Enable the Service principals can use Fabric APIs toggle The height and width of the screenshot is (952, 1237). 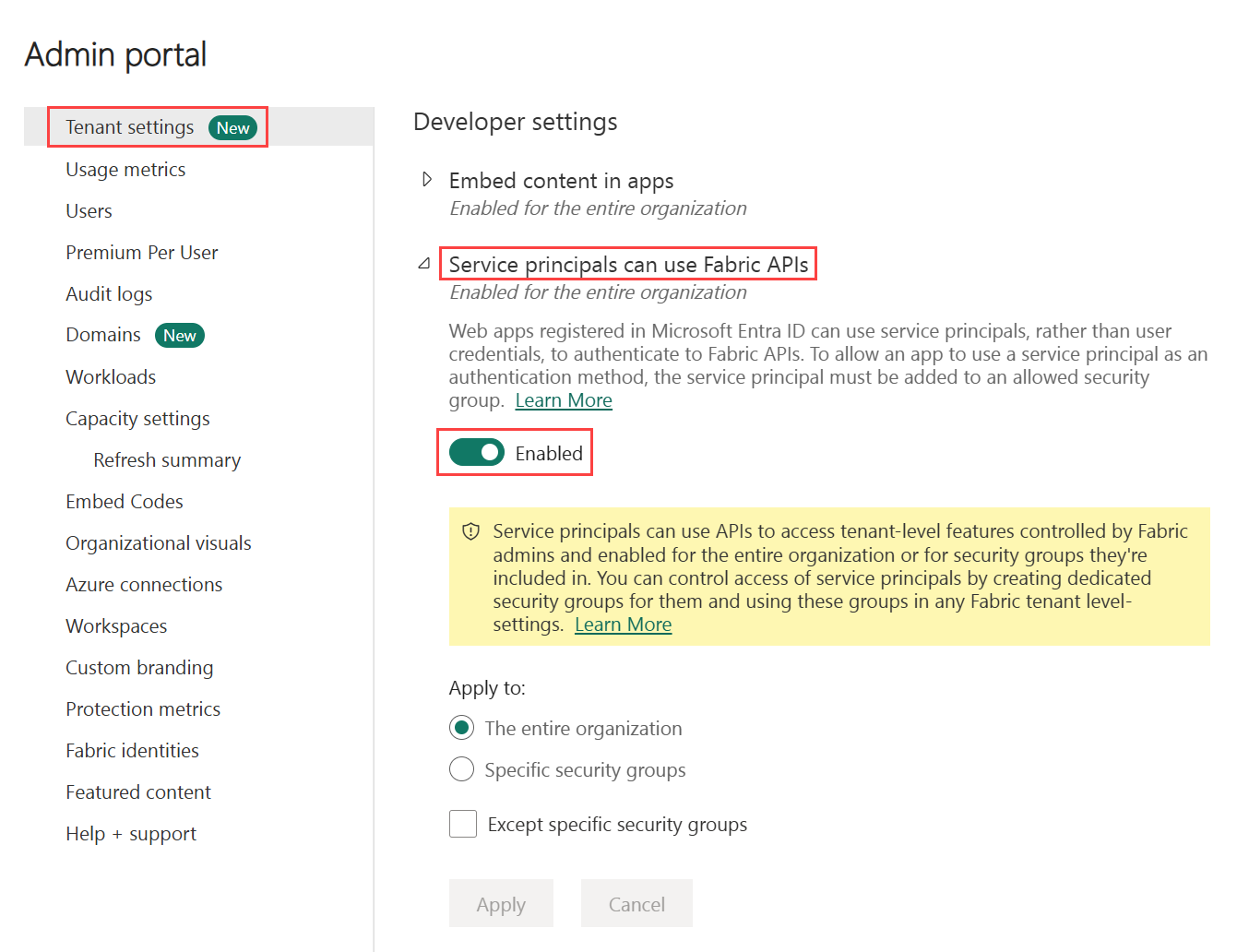(476, 452)
